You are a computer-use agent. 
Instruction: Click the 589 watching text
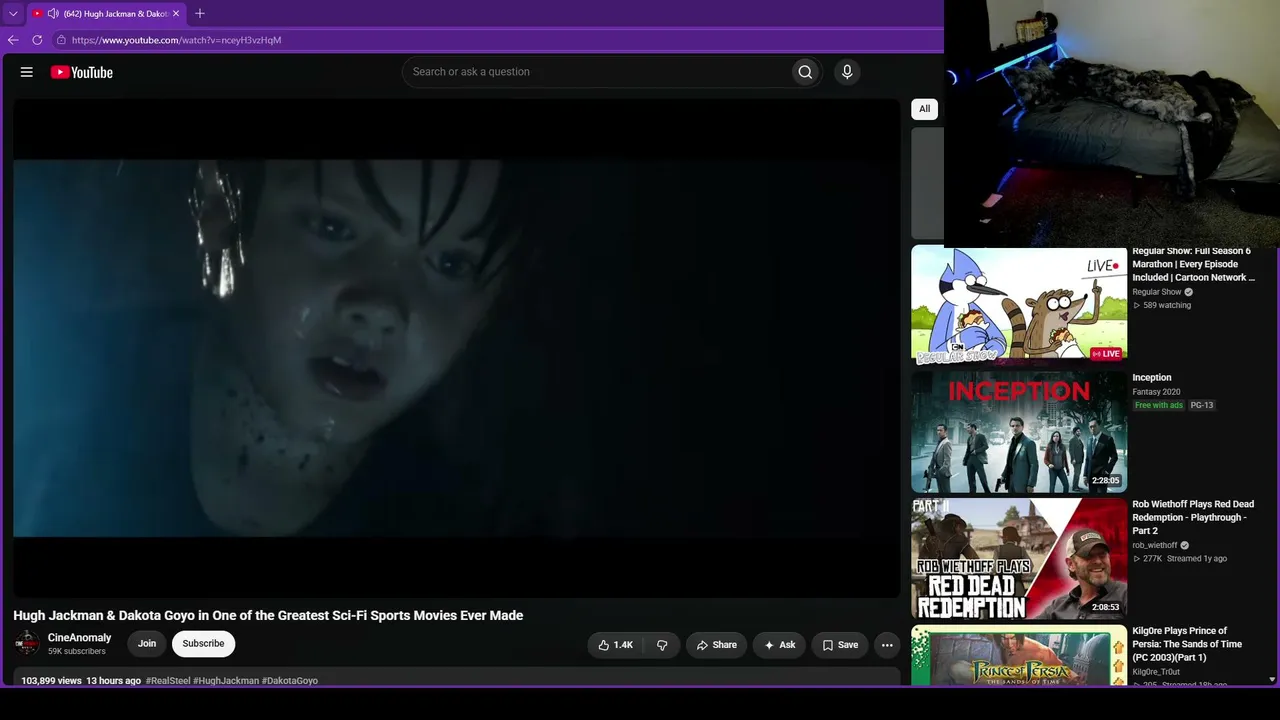pyautogui.click(x=1162, y=305)
